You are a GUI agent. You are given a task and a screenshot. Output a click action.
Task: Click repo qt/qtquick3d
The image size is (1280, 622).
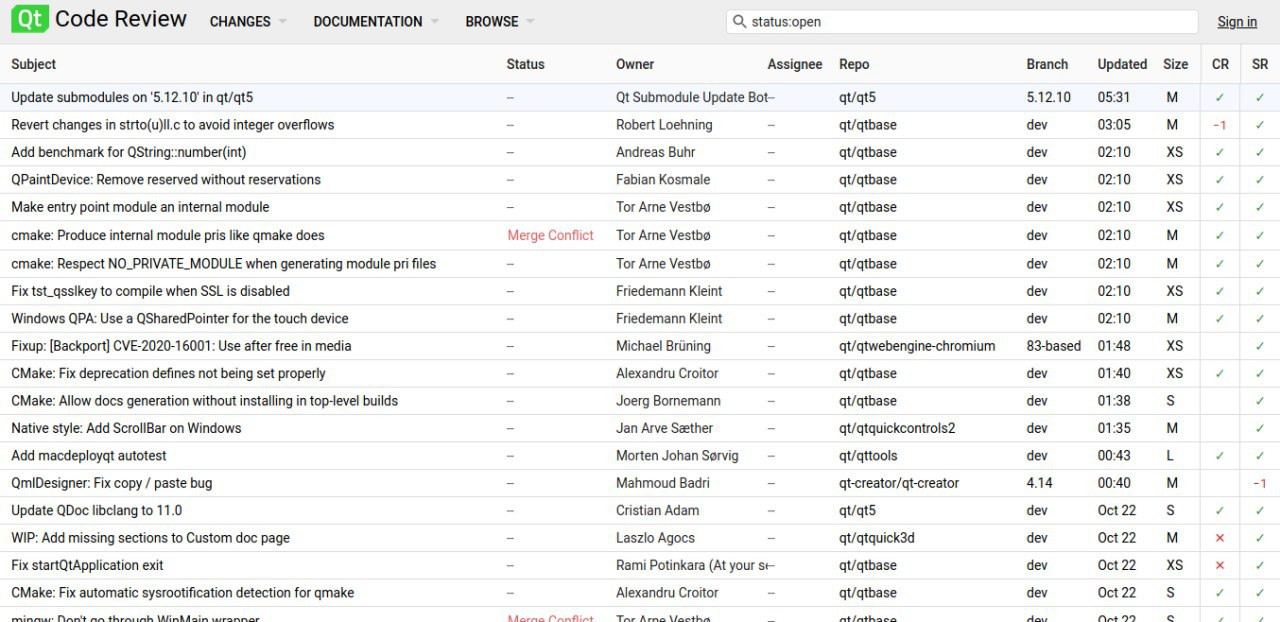[877, 538]
